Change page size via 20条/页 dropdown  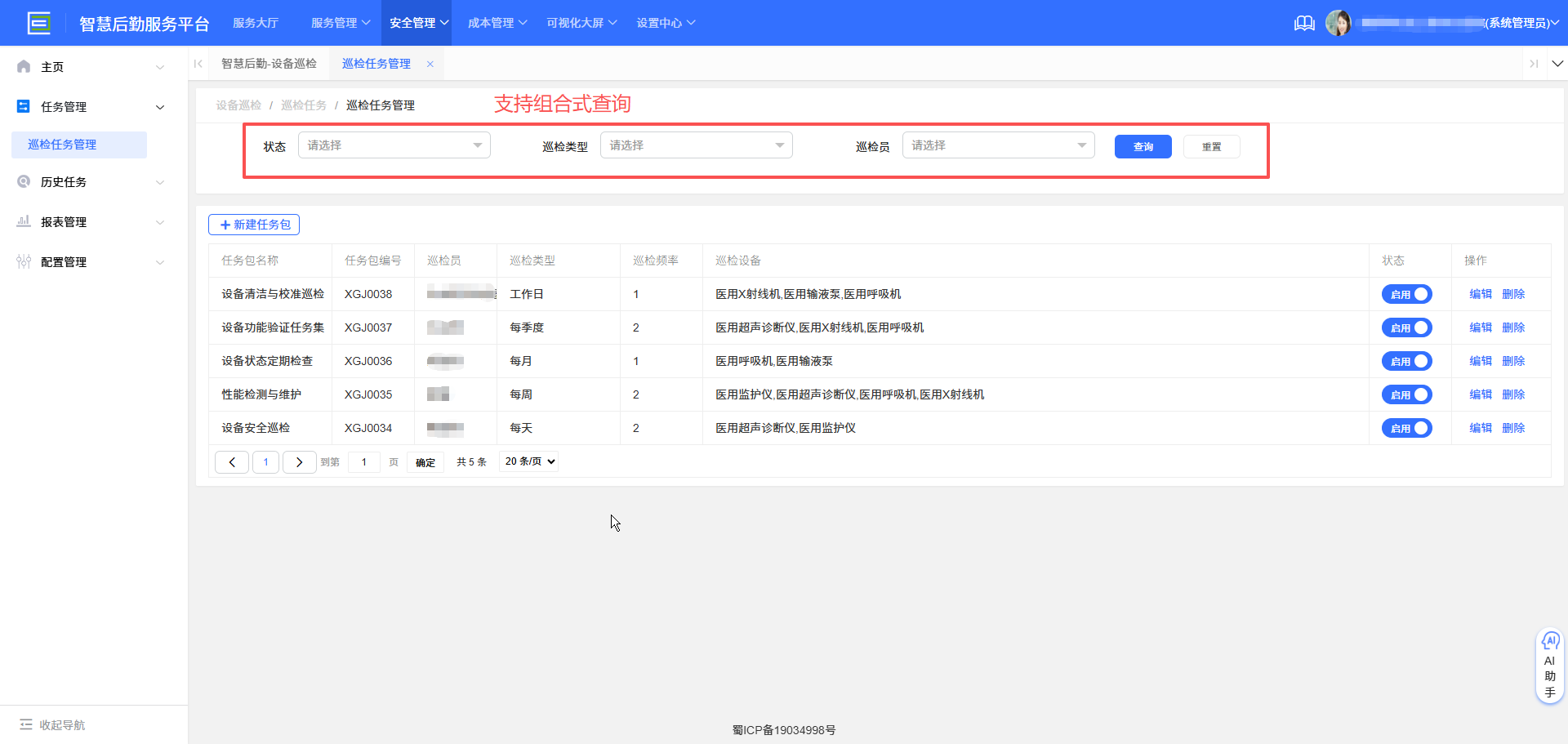528,461
